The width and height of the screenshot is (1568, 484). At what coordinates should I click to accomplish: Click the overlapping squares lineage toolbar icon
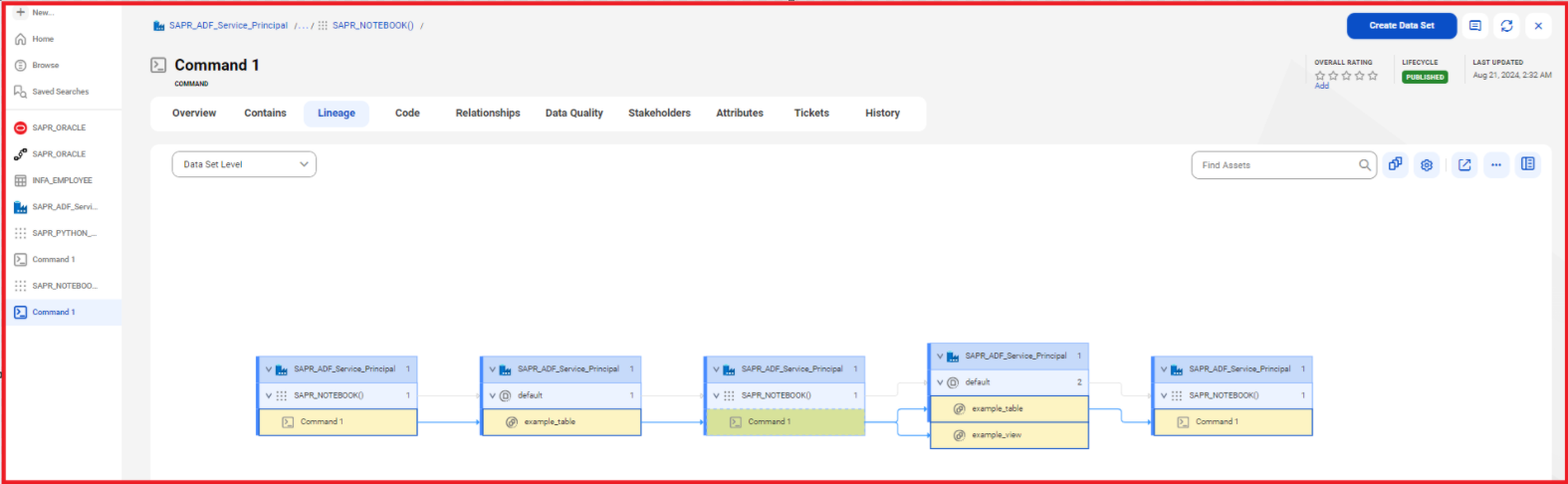click(1396, 164)
